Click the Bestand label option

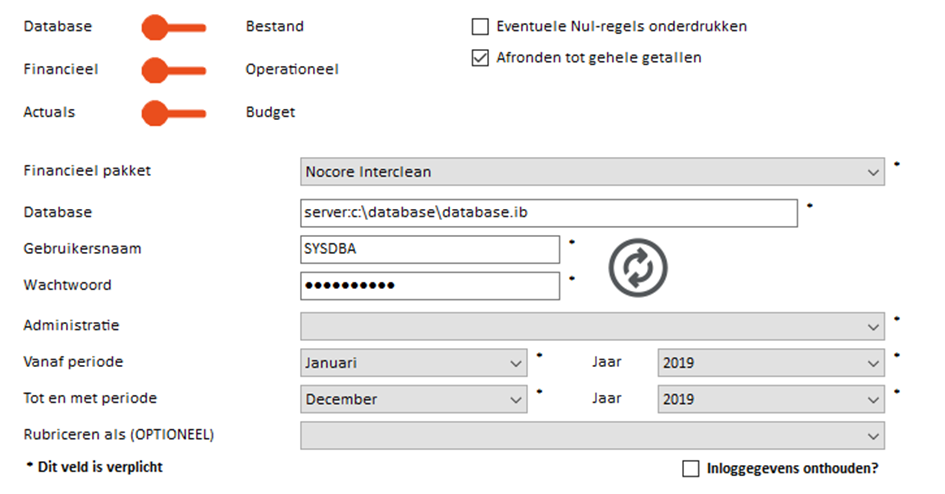point(275,27)
